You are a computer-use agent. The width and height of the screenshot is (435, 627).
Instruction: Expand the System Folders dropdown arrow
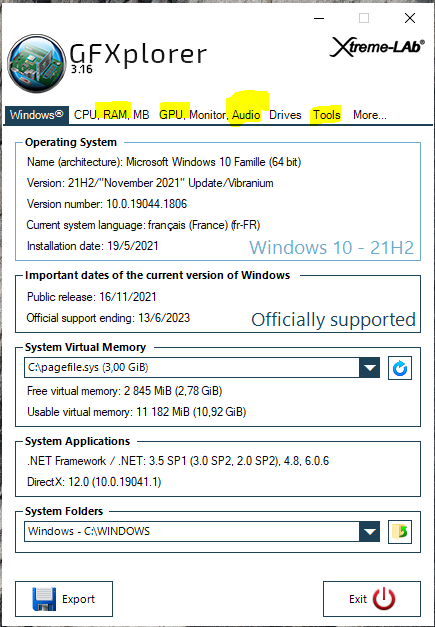coord(369,531)
